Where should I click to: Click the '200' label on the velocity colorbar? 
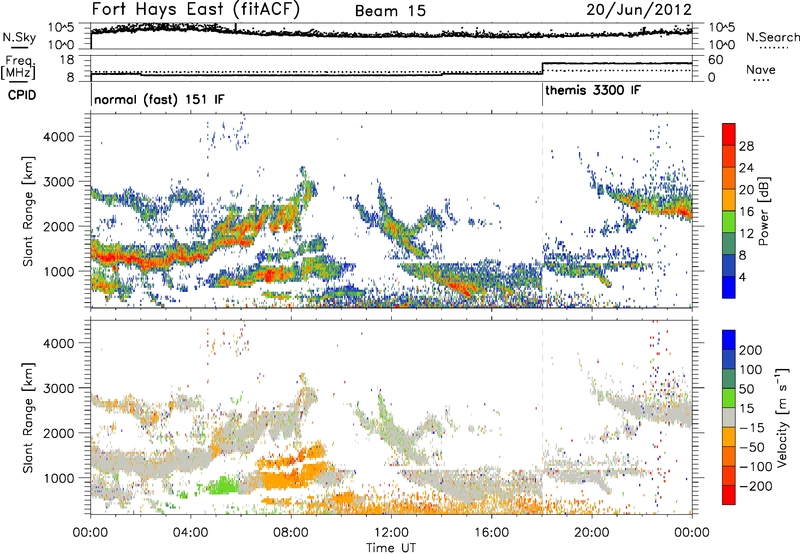(x=751, y=350)
